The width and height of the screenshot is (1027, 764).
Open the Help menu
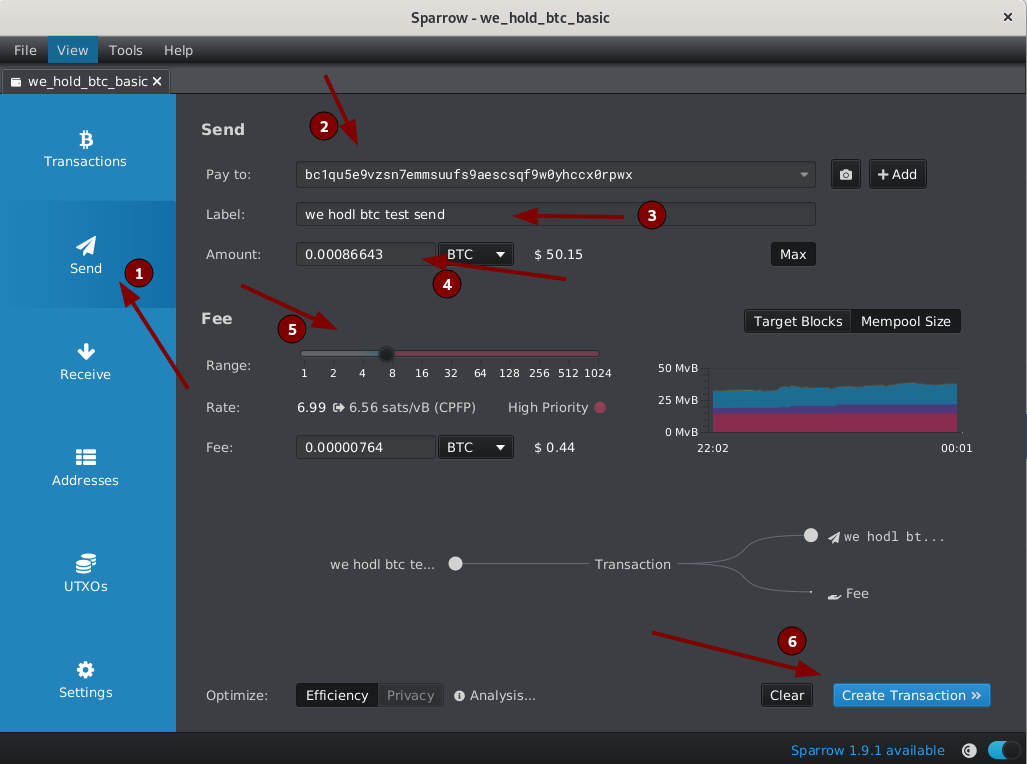click(178, 50)
